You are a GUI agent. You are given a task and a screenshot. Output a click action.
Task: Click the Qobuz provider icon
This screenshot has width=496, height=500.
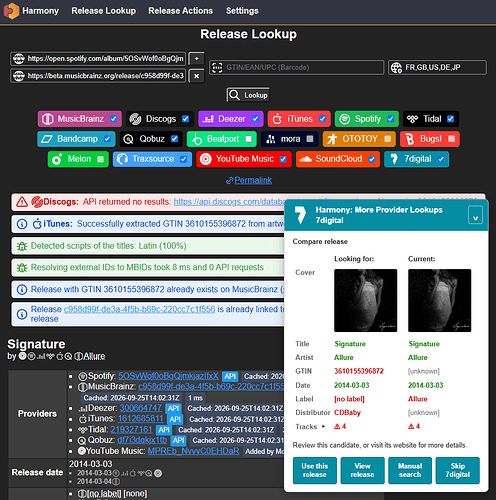pos(128,139)
